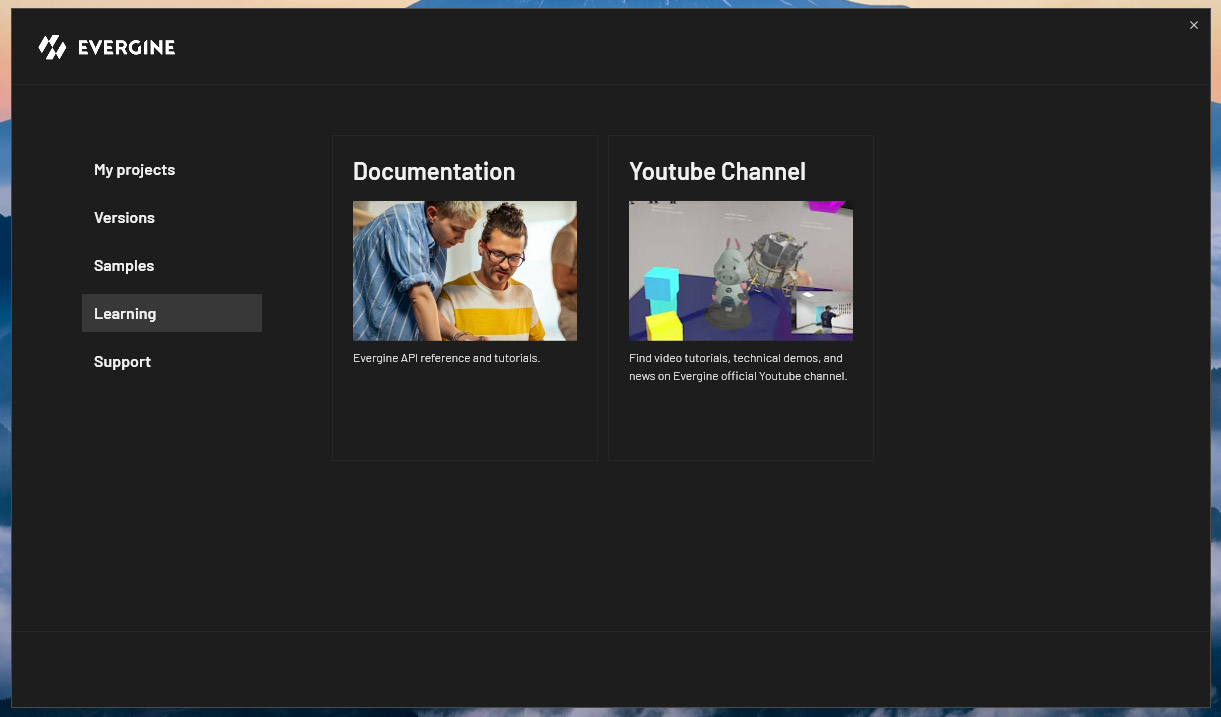Click the yellow cube in Youtube thumbnail
Image resolution: width=1221 pixels, height=717 pixels.
click(663, 326)
